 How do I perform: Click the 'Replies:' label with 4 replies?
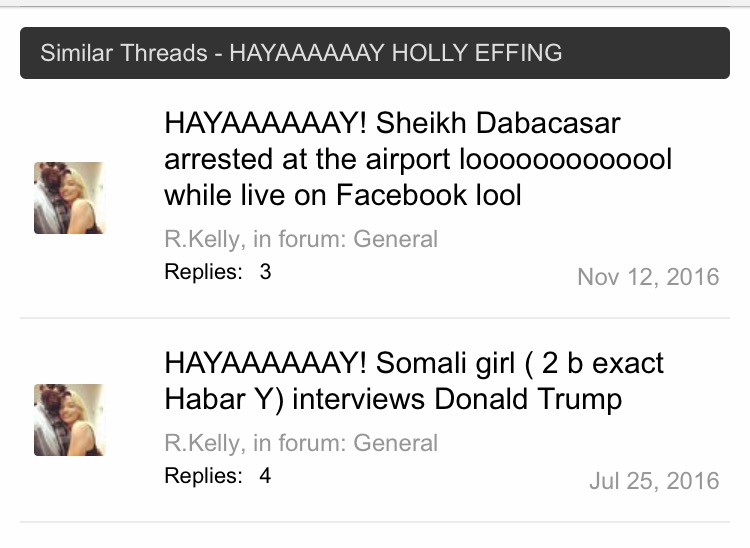click(204, 476)
